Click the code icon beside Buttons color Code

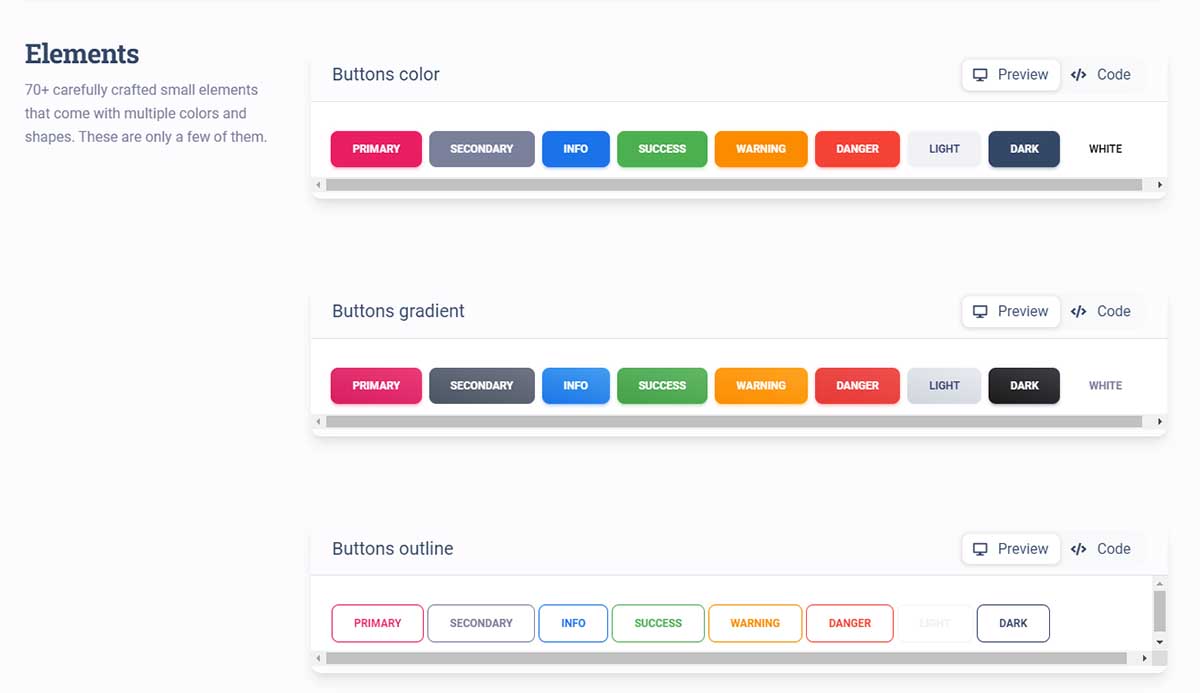pyautogui.click(x=1078, y=74)
